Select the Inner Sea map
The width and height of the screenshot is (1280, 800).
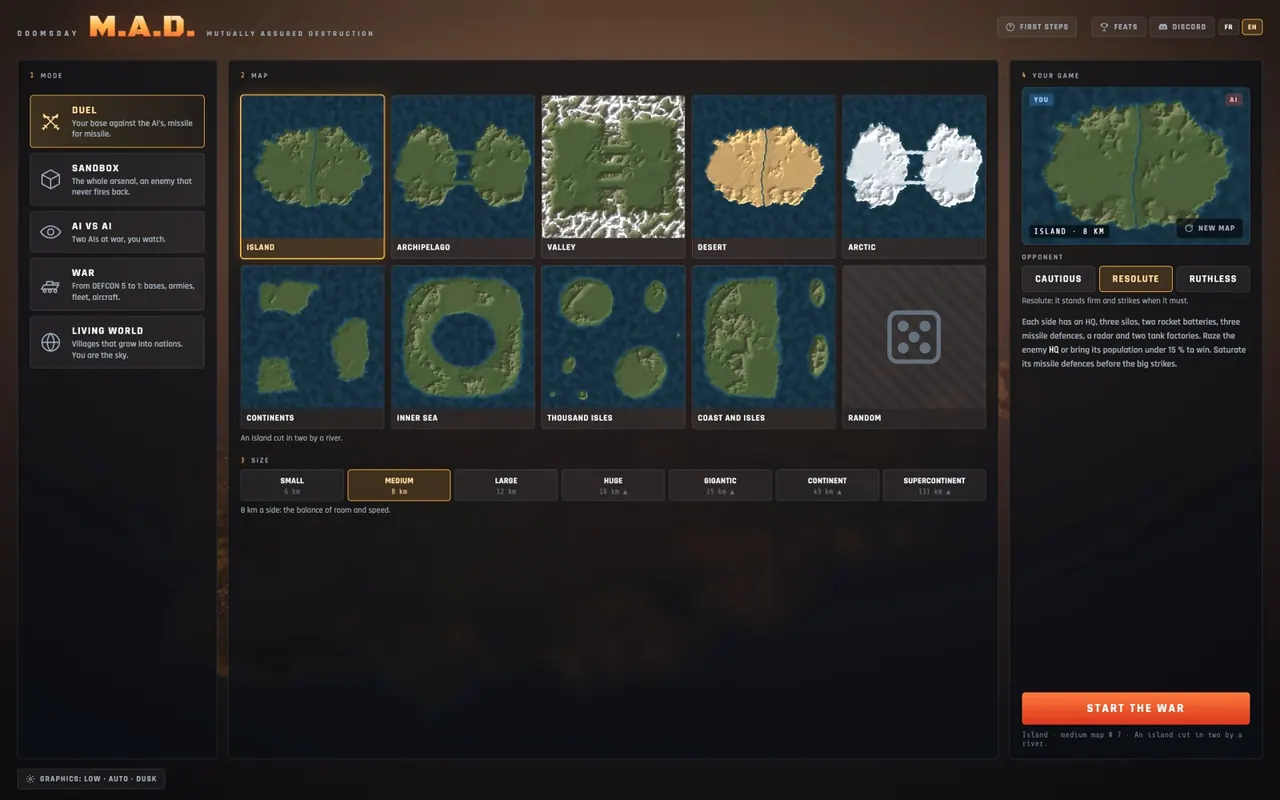coord(463,347)
